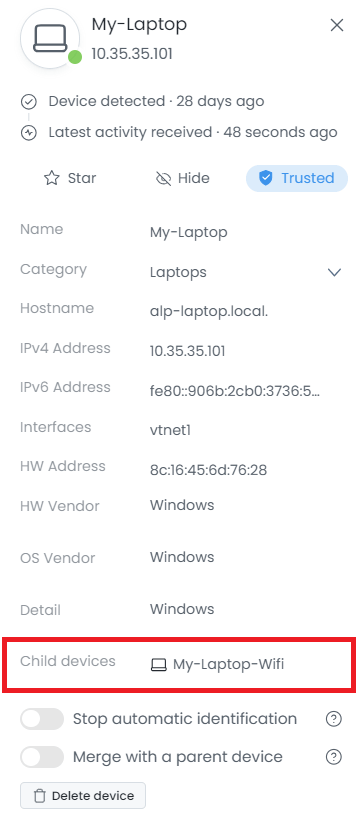The image size is (363, 817).
Task: Enable Merge with a parent device switch
Action: point(42,757)
